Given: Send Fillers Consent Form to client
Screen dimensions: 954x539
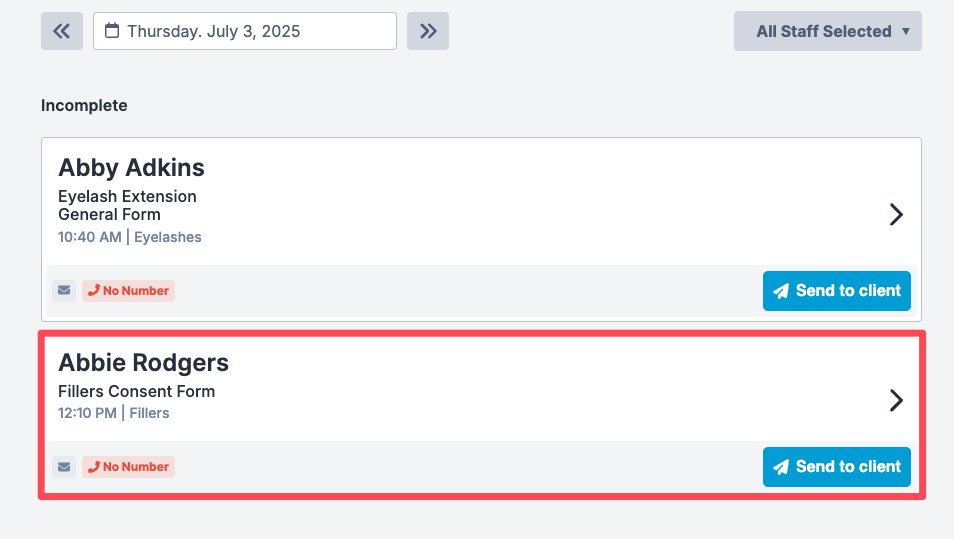Looking at the screenshot, I should 837,467.
